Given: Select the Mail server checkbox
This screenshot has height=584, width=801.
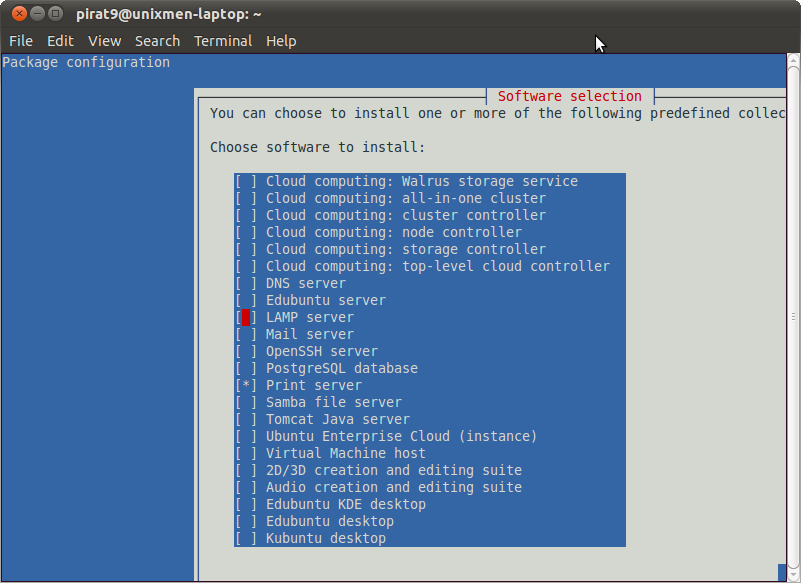Looking at the screenshot, I should (246, 334).
